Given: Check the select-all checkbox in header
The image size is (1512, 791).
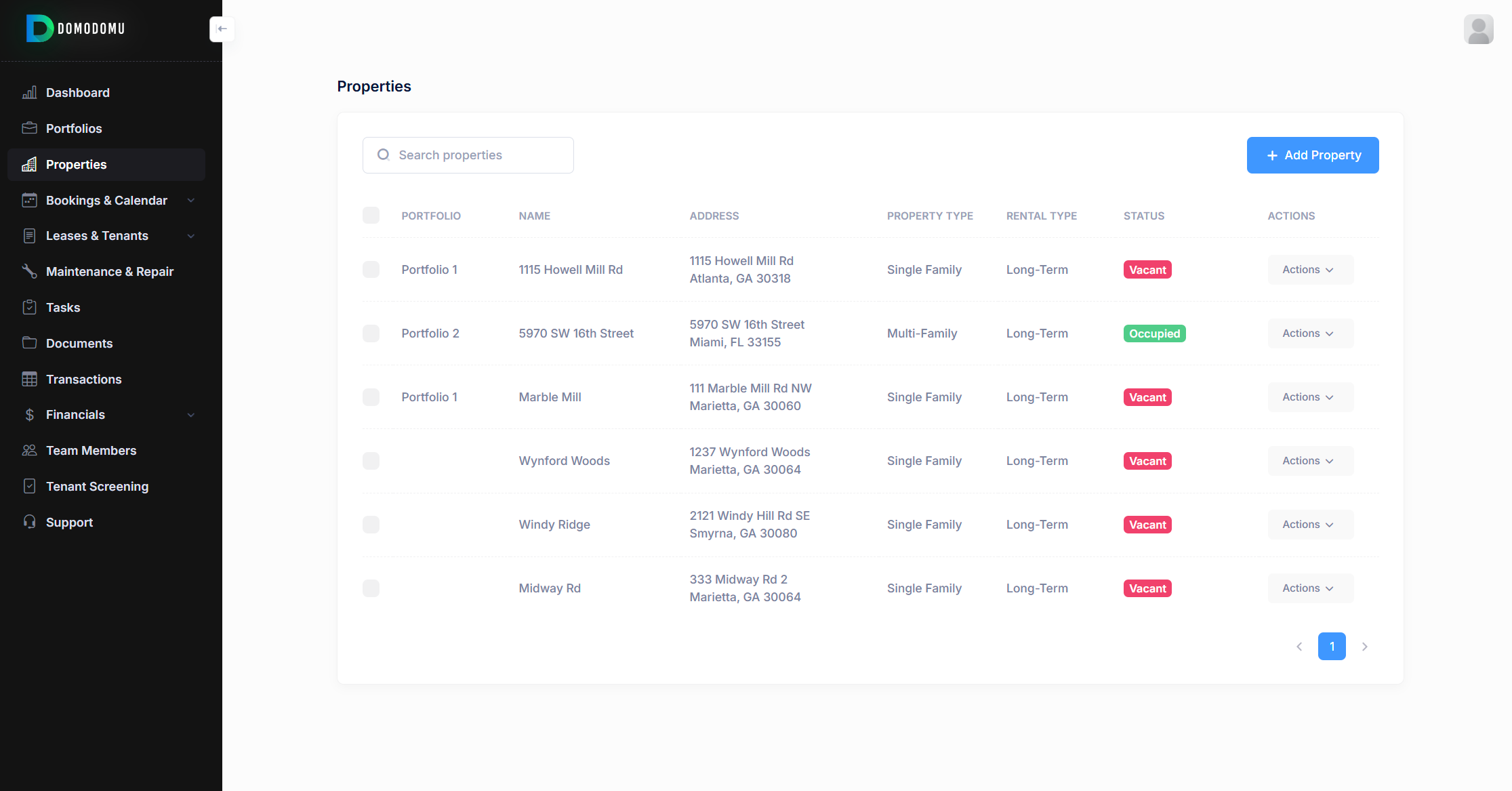Looking at the screenshot, I should point(371,216).
